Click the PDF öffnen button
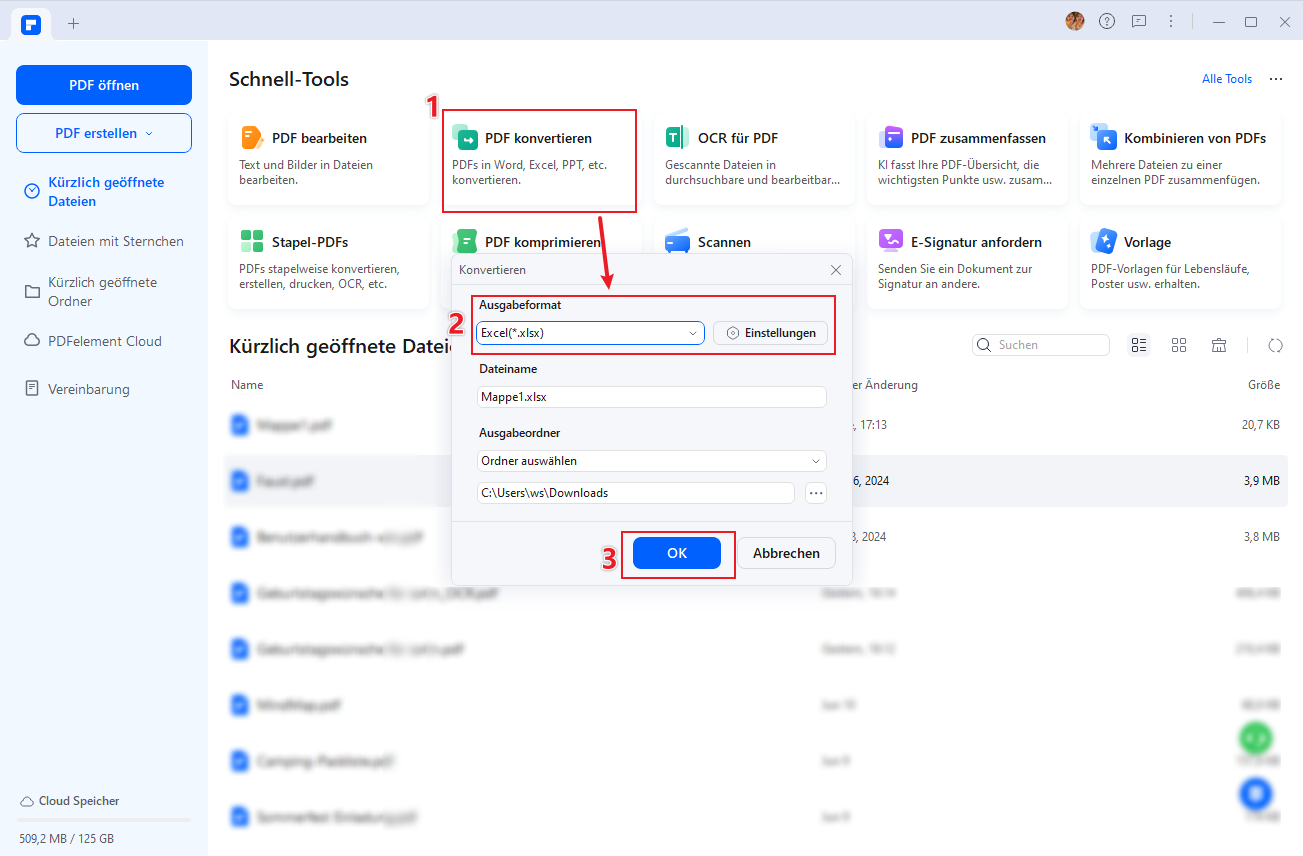The width and height of the screenshot is (1303, 856). pos(104,85)
